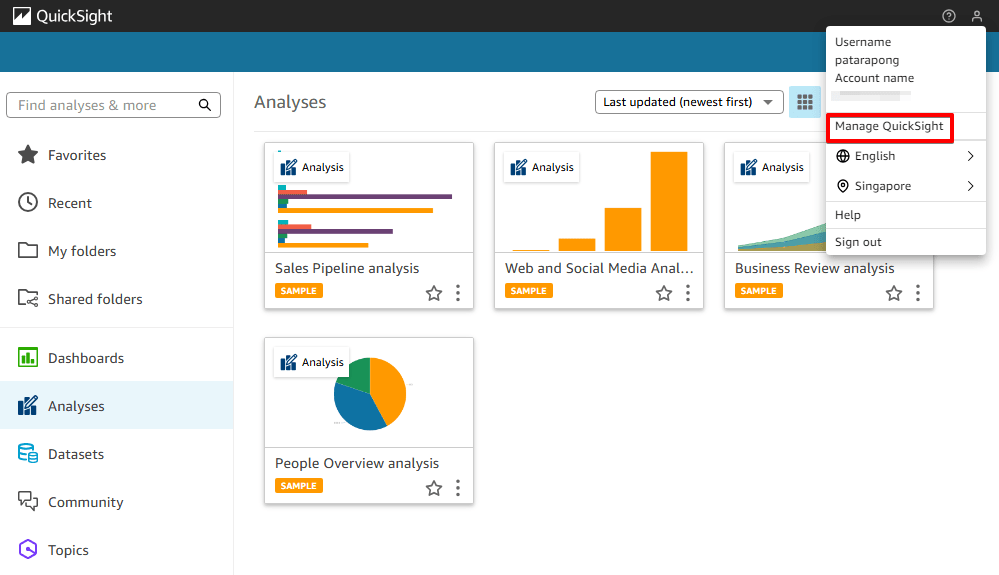Screen dimensions: 999x575
Task: Expand the English language submenu chevron
Action: tap(970, 156)
